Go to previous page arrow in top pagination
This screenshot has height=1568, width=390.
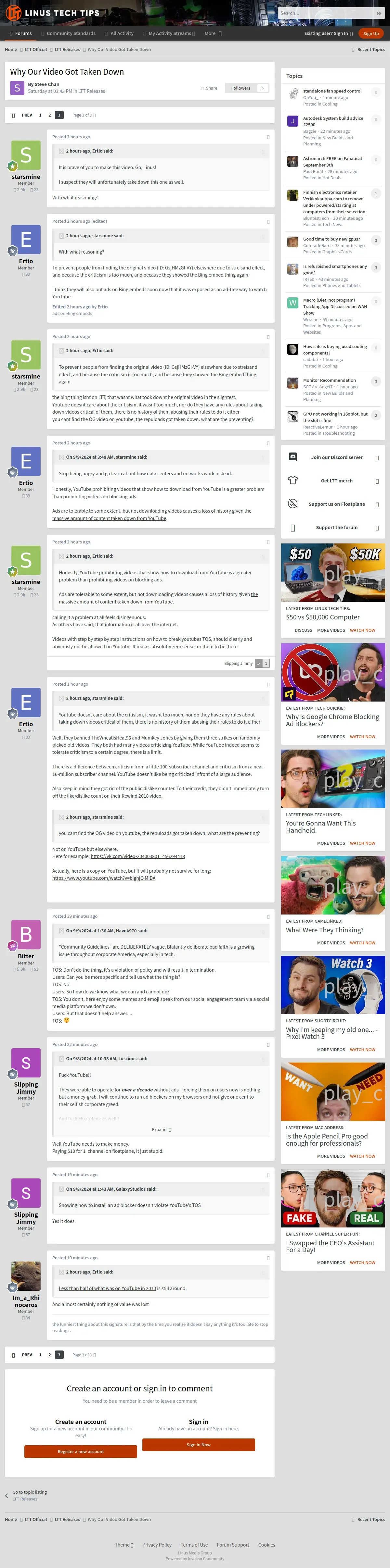tap(13, 115)
